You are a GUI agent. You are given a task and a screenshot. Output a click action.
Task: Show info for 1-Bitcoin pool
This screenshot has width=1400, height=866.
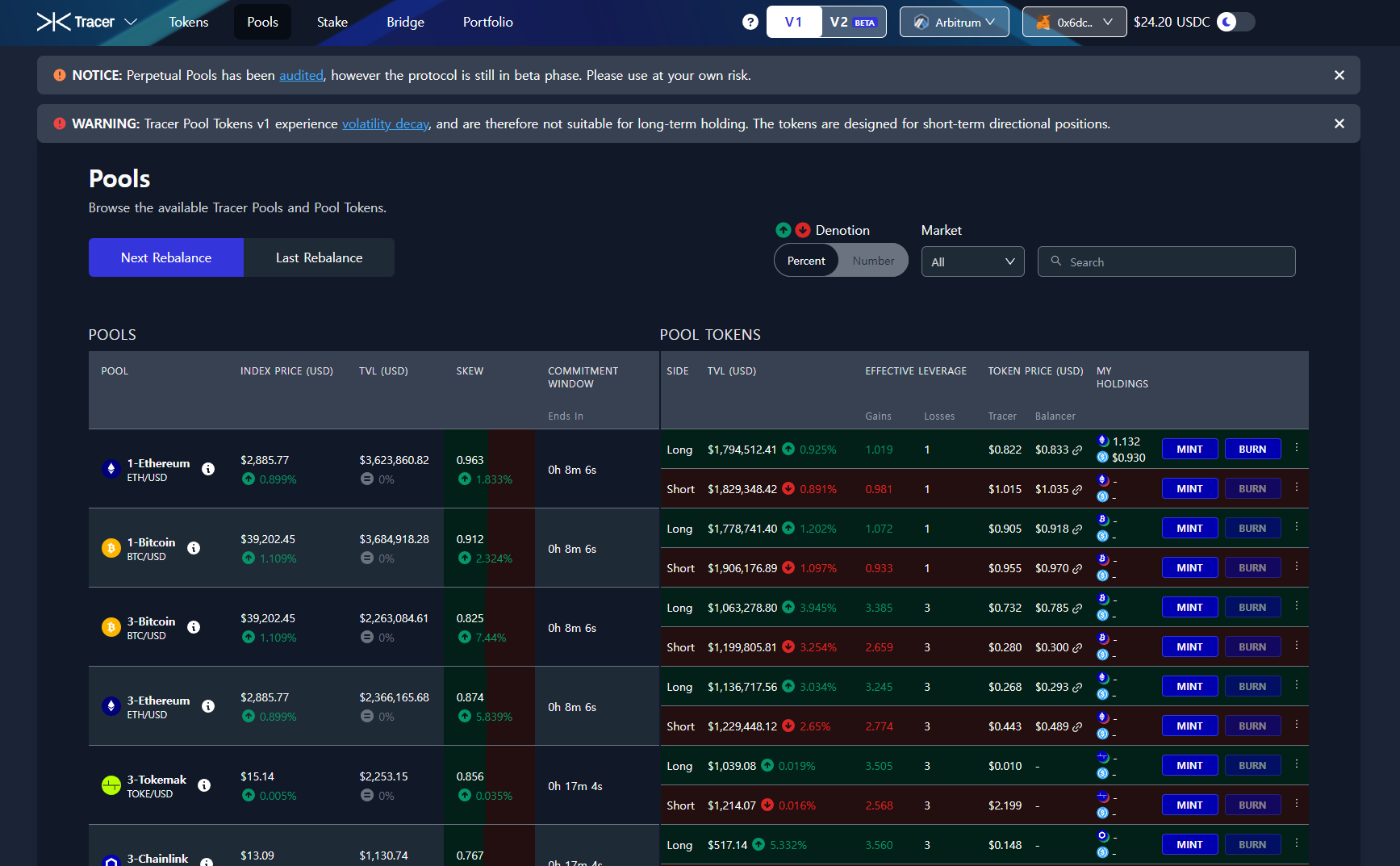(194, 548)
